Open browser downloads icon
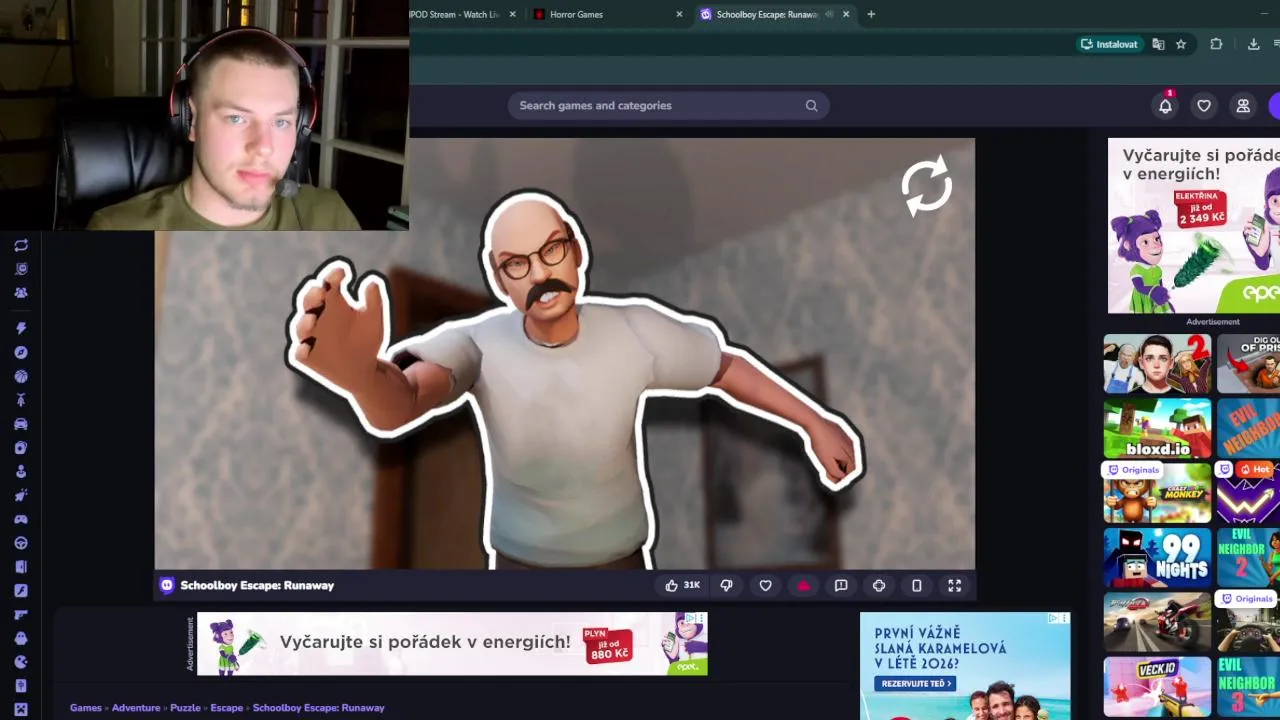The image size is (1280, 720). [x=1253, y=44]
